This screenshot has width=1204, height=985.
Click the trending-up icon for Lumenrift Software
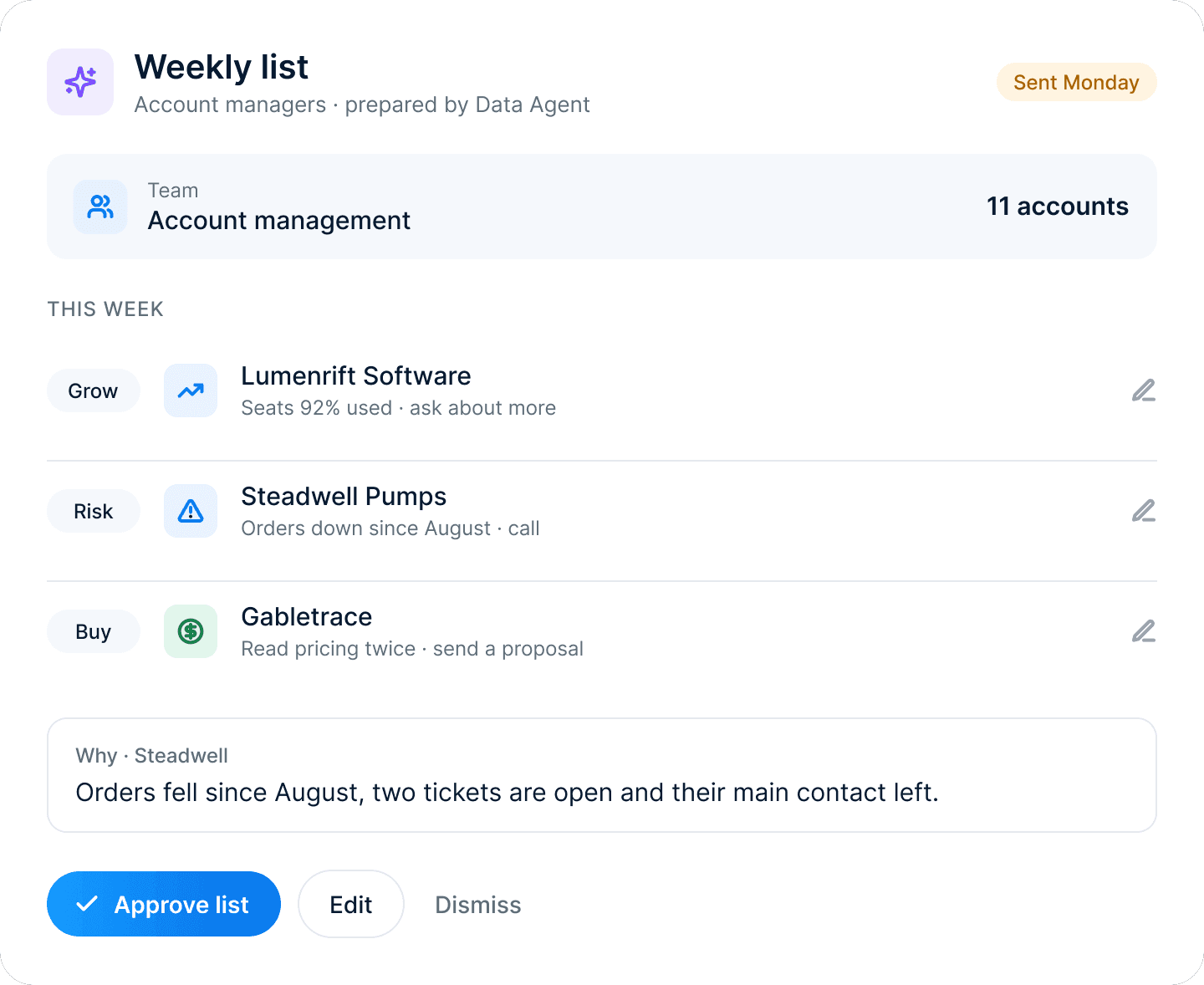[x=191, y=390]
